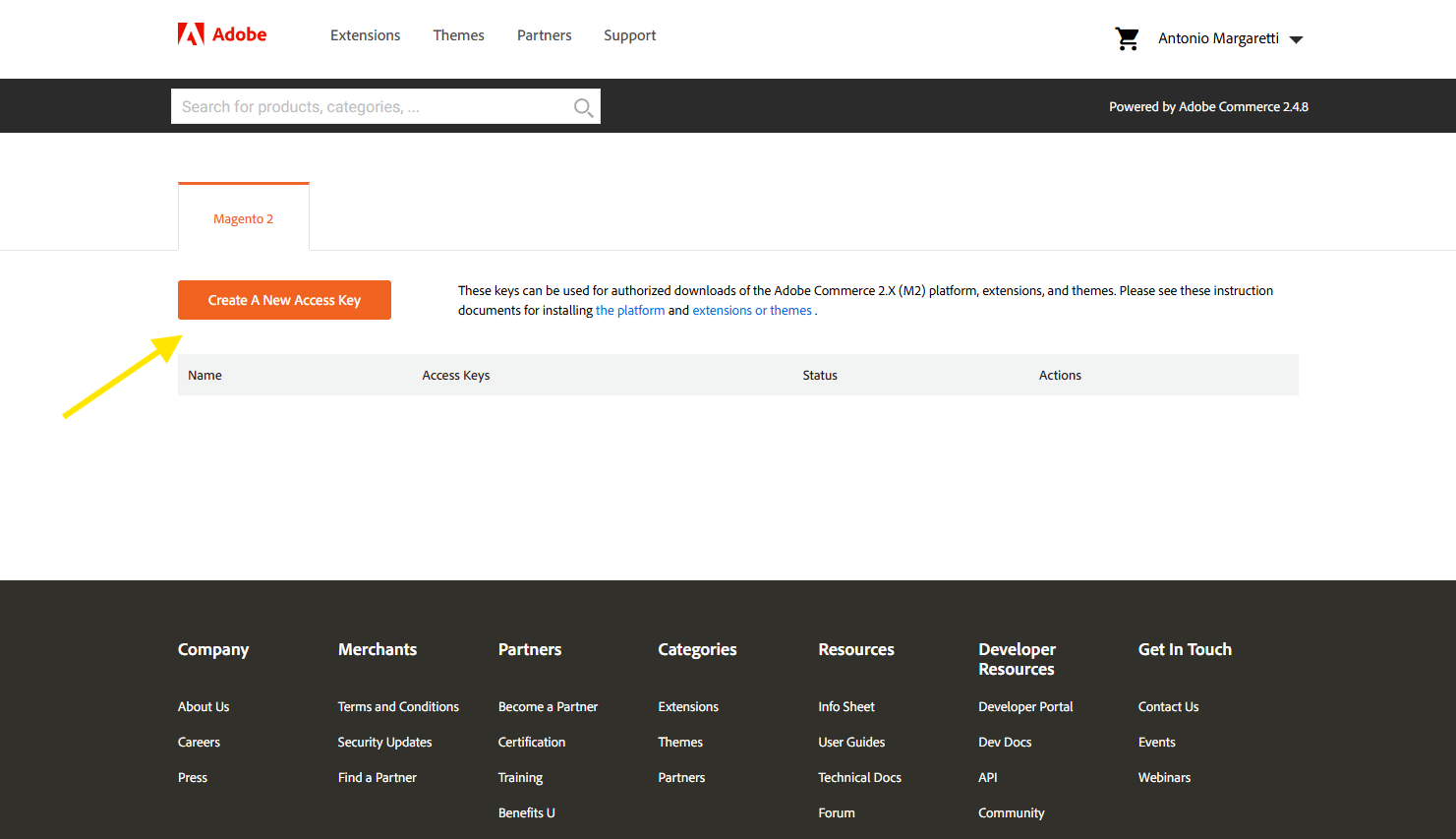The height and width of the screenshot is (839, 1456).
Task: Open Developer Portal footer link
Action: coord(1025,706)
